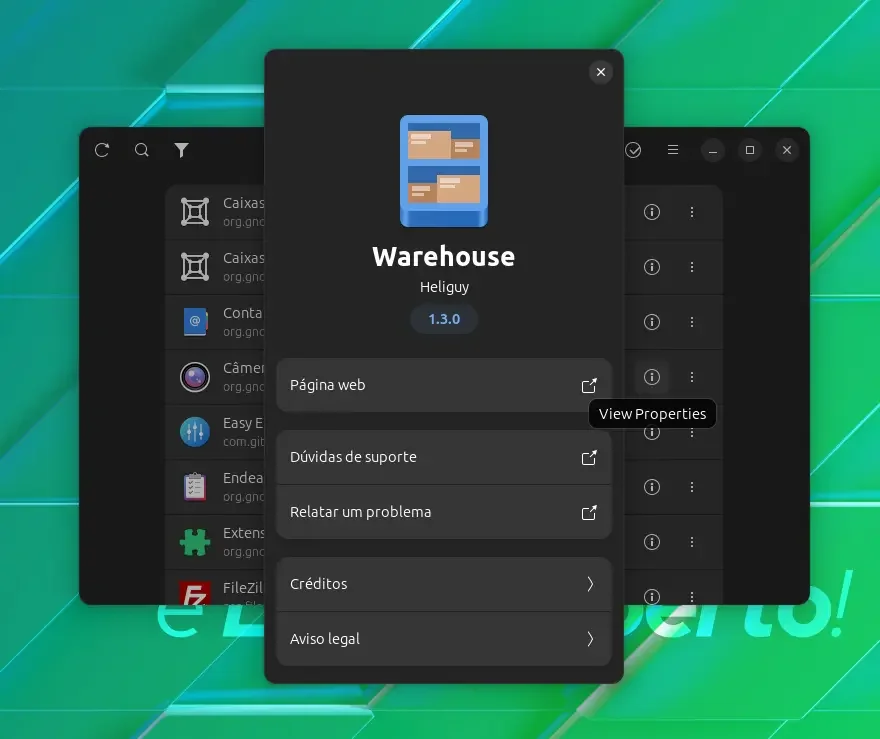Click the 1.3.0 version badge
The image size is (880, 739).
[x=444, y=319]
